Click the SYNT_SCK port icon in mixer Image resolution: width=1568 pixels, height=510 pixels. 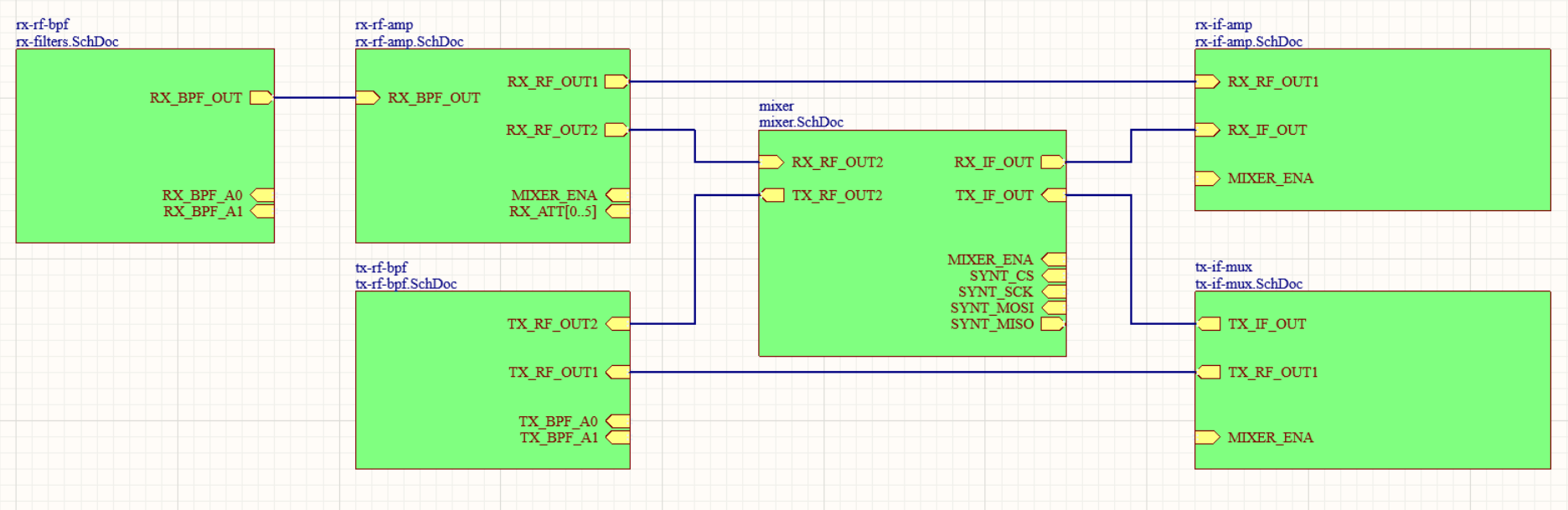1054,291
